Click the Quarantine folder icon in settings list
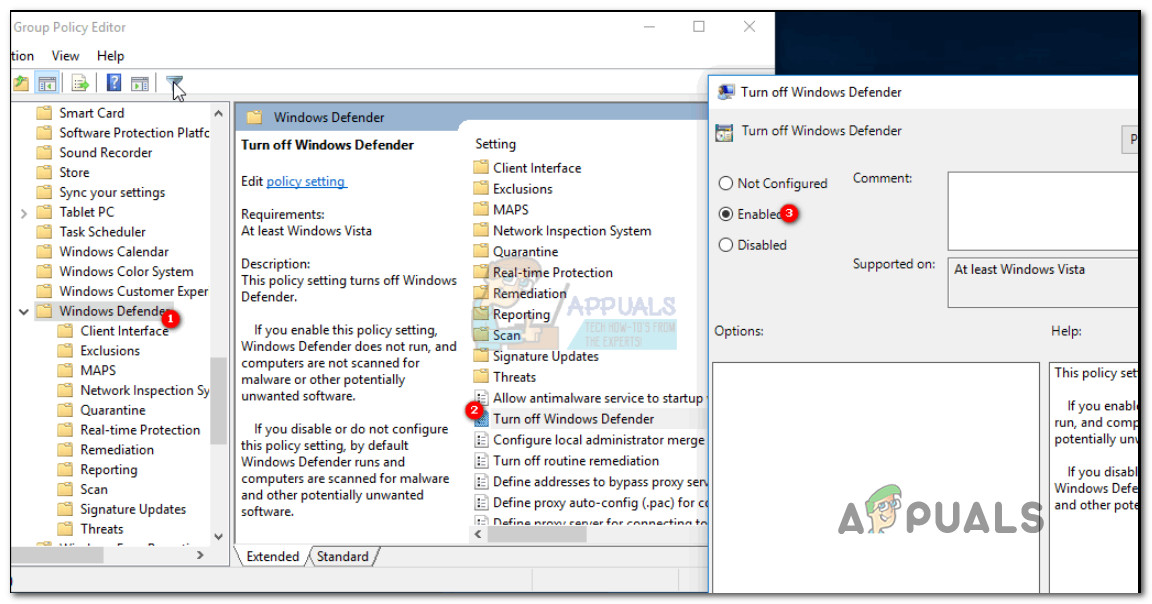Image resolution: width=1152 pixels, height=604 pixels. pos(481,251)
